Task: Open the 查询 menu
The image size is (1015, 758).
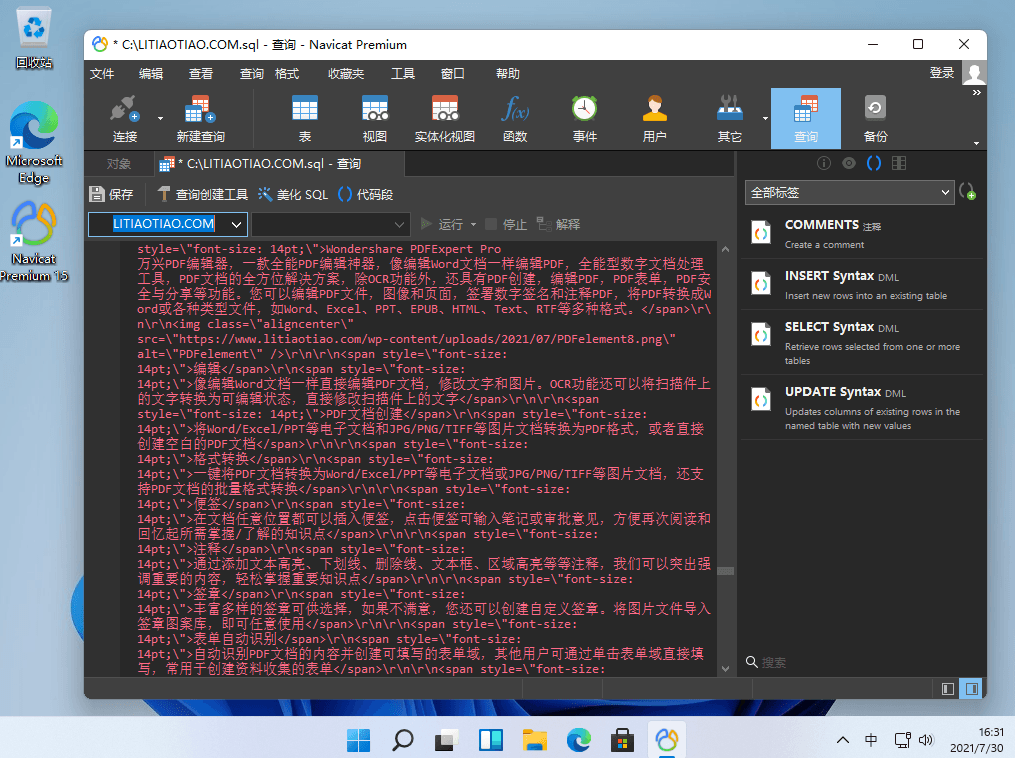Action: point(251,74)
